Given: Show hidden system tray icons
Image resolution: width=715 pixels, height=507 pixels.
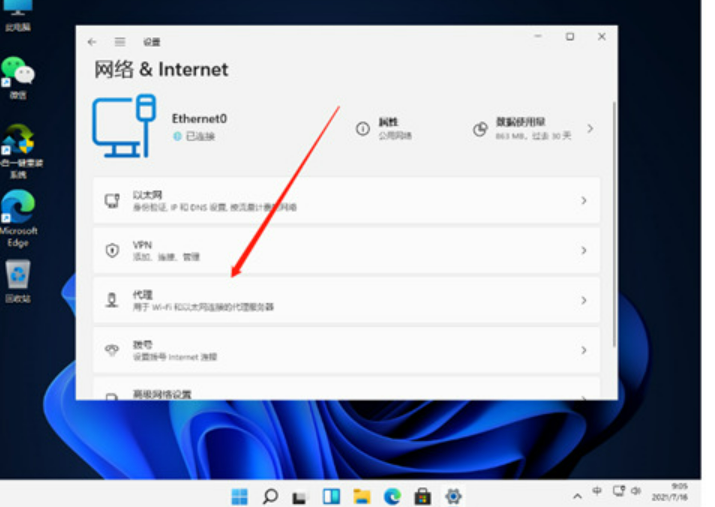Looking at the screenshot, I should tap(577, 496).
